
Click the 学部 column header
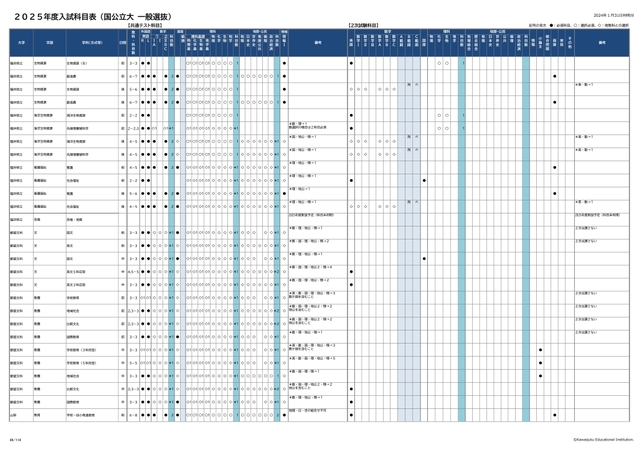click(x=47, y=43)
